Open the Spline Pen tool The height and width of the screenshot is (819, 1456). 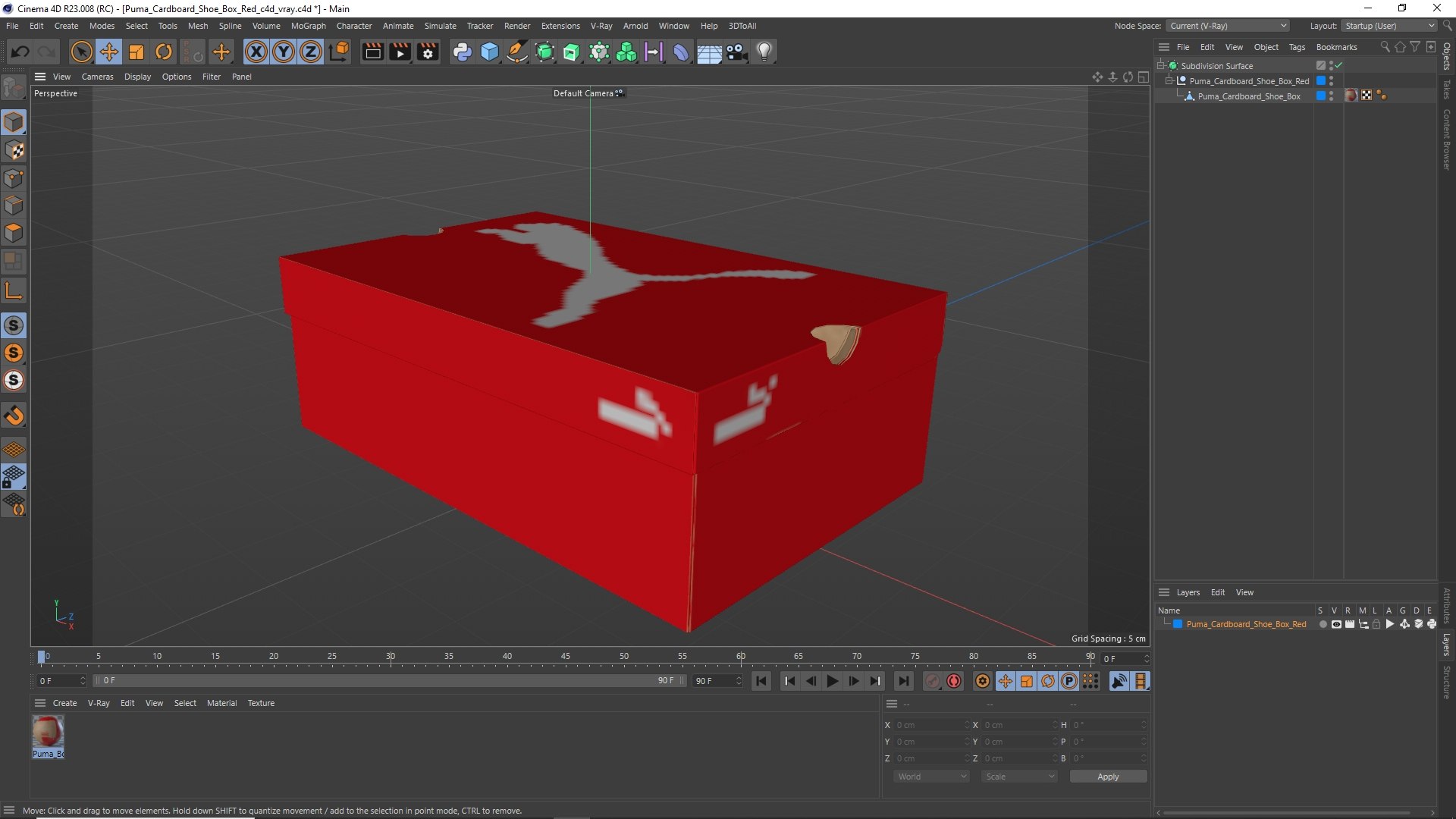tap(517, 52)
